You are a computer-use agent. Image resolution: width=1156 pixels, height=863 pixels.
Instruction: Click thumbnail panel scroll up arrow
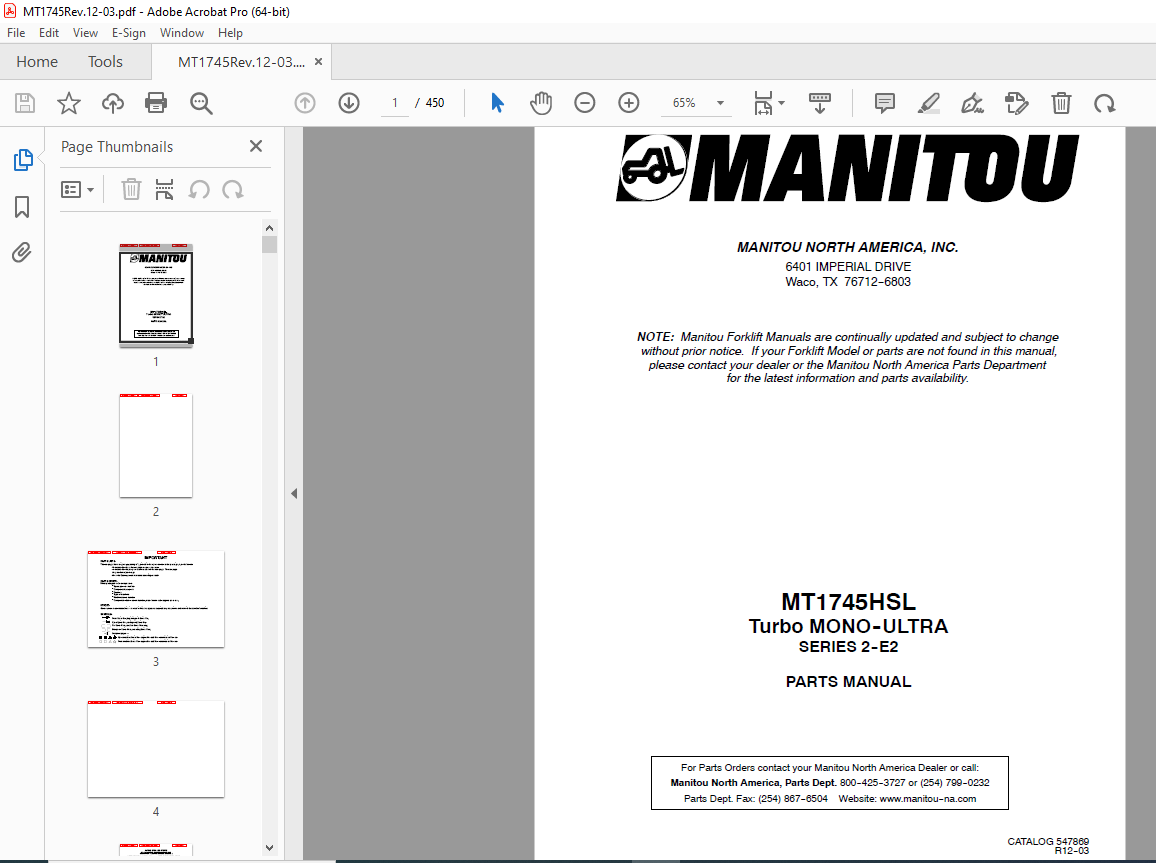[269, 228]
